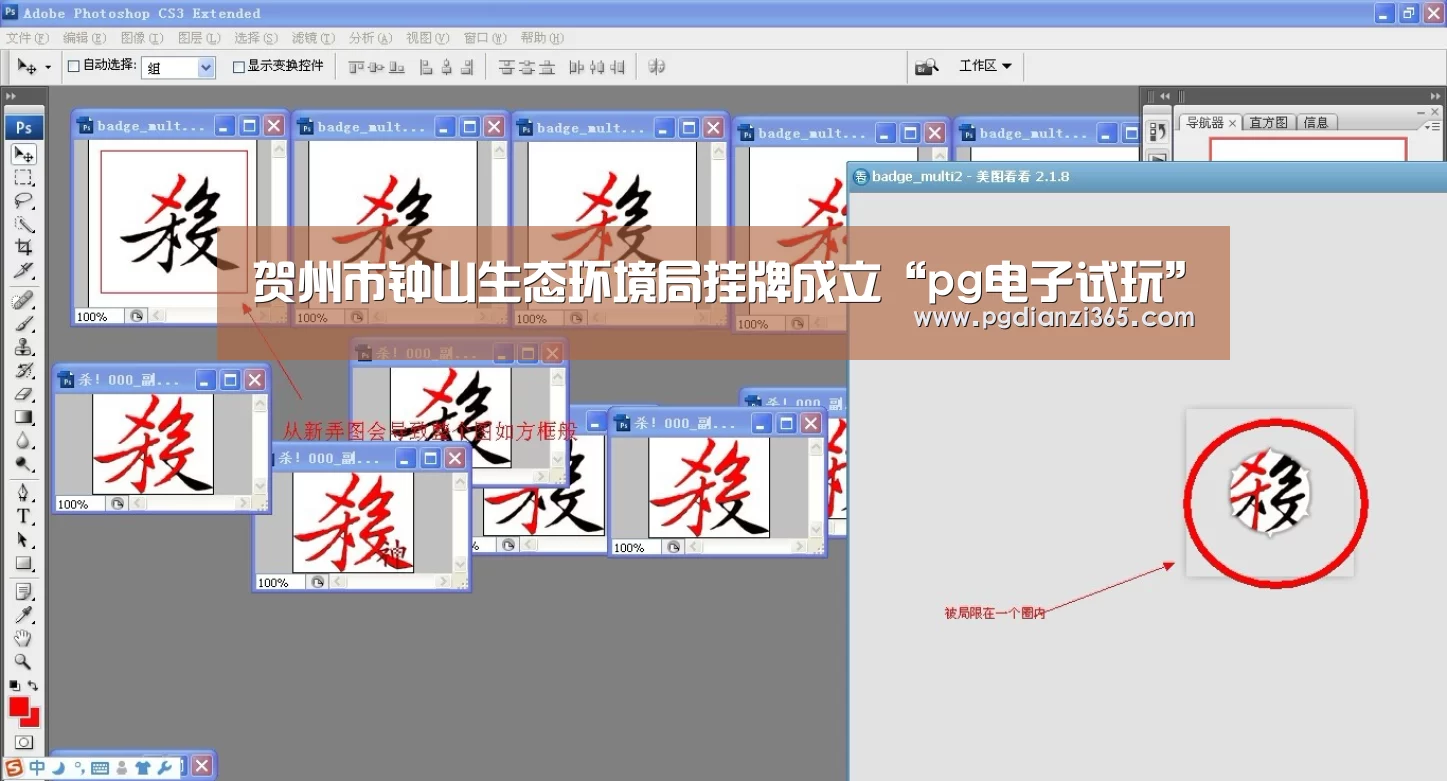Collapse the toolbox double-arrow
The height and width of the screenshot is (781, 1447).
(x=11, y=96)
